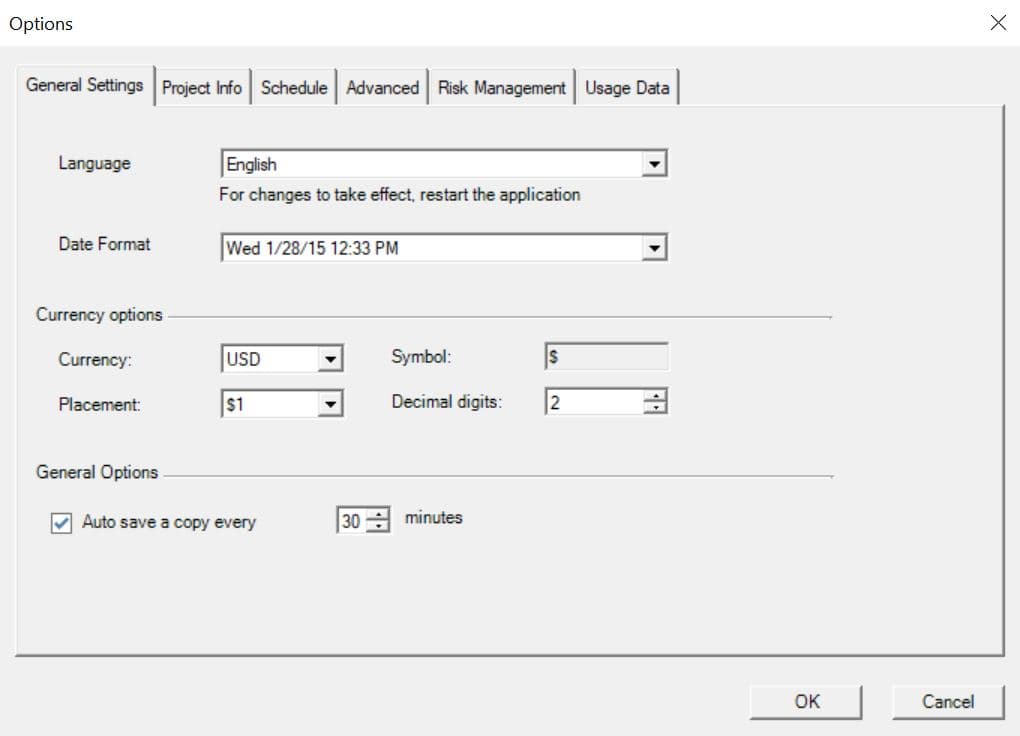The height and width of the screenshot is (736, 1020).
Task: Select the Risk Management tab
Action: point(501,88)
